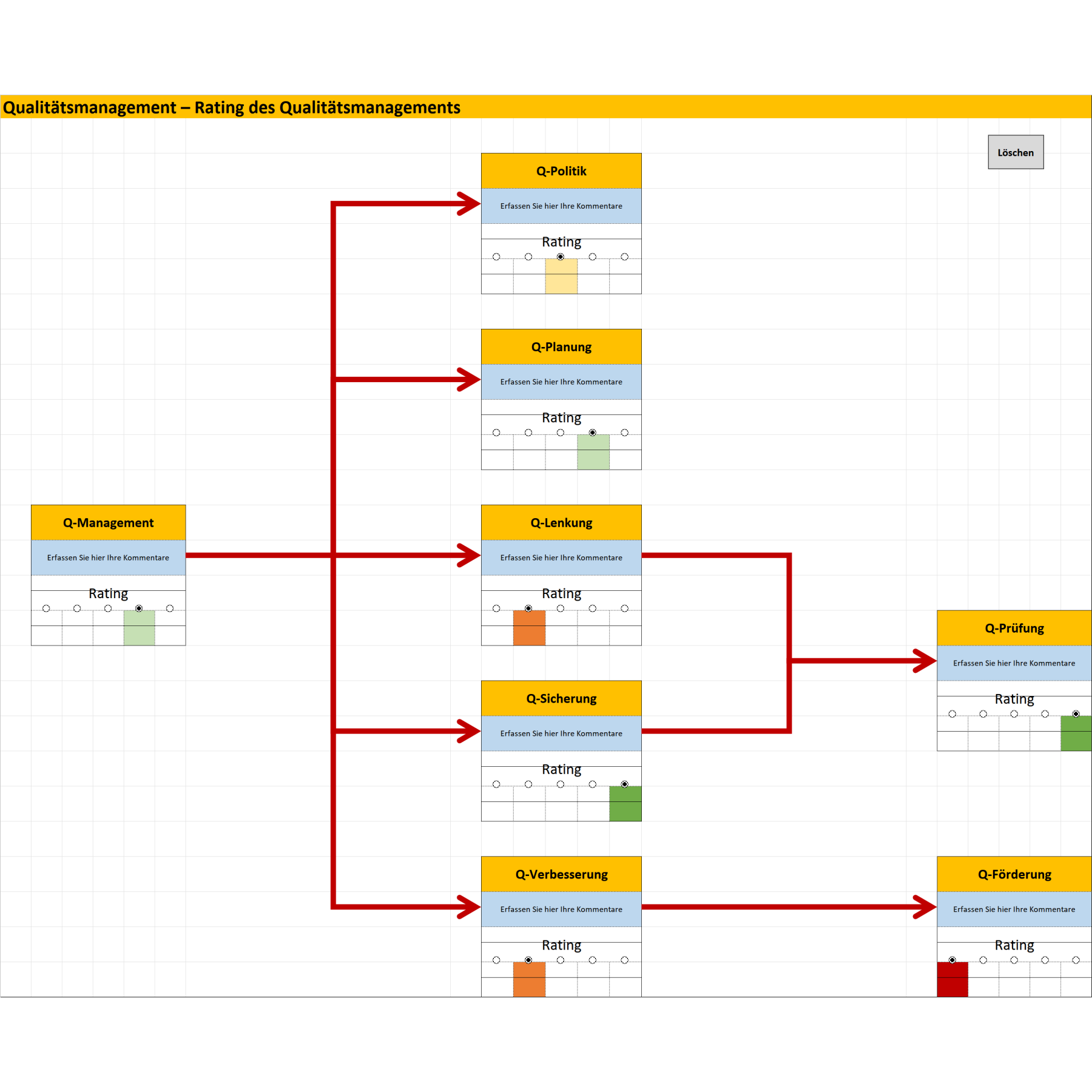Click the Q-Politik header cell
Image resolution: width=1092 pixels, height=1092 pixels.
pyautogui.click(x=561, y=171)
